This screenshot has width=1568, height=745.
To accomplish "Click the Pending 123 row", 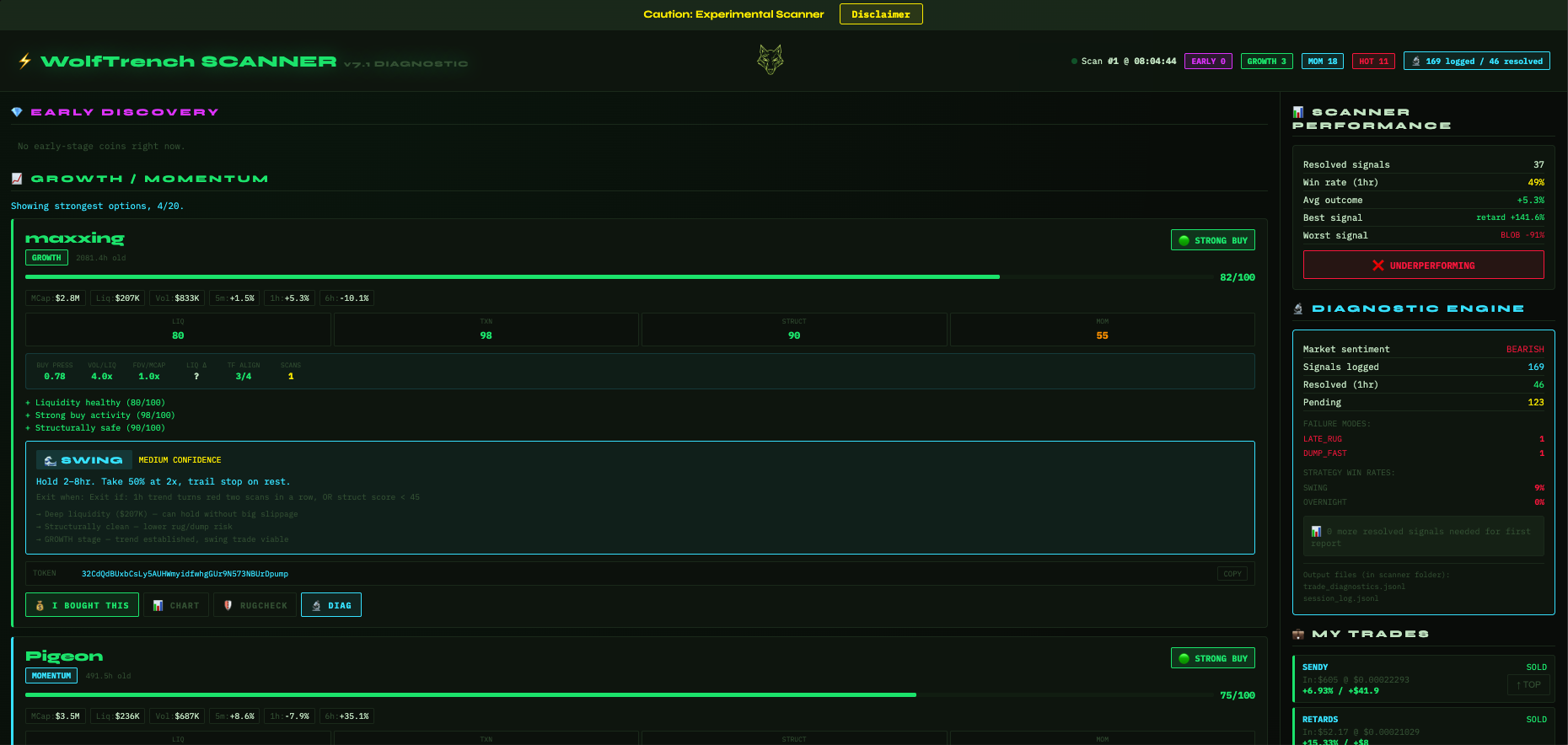I will [1423, 402].
